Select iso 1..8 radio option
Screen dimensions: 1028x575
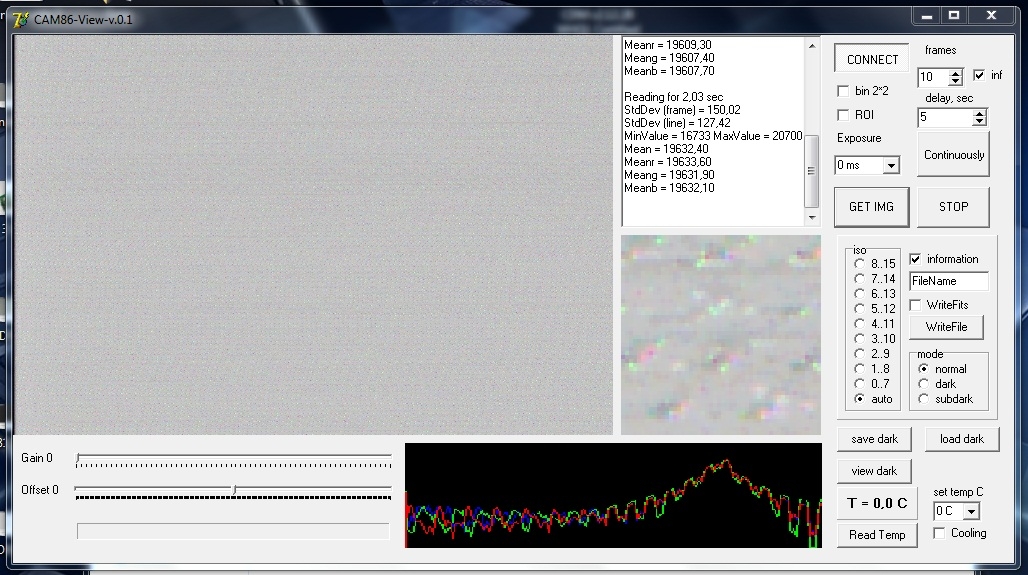pos(860,369)
